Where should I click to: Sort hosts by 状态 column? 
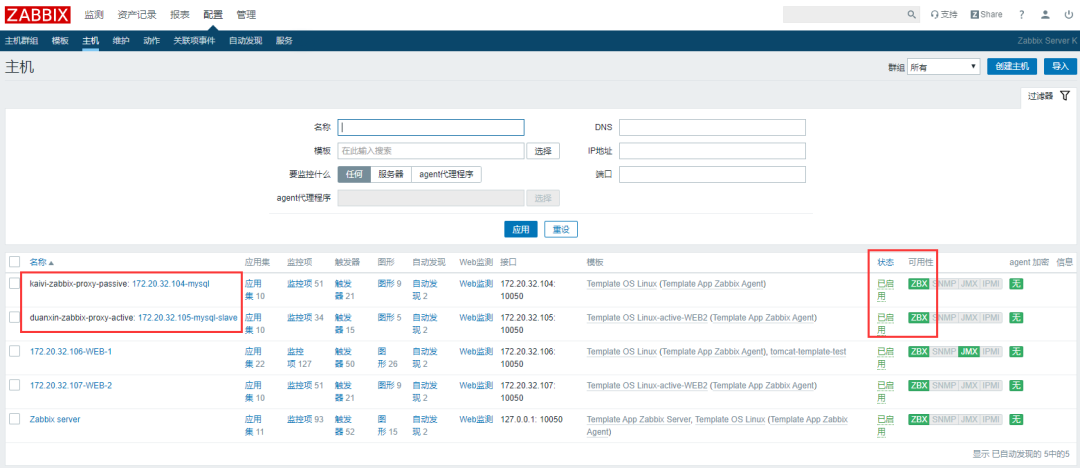point(886,262)
